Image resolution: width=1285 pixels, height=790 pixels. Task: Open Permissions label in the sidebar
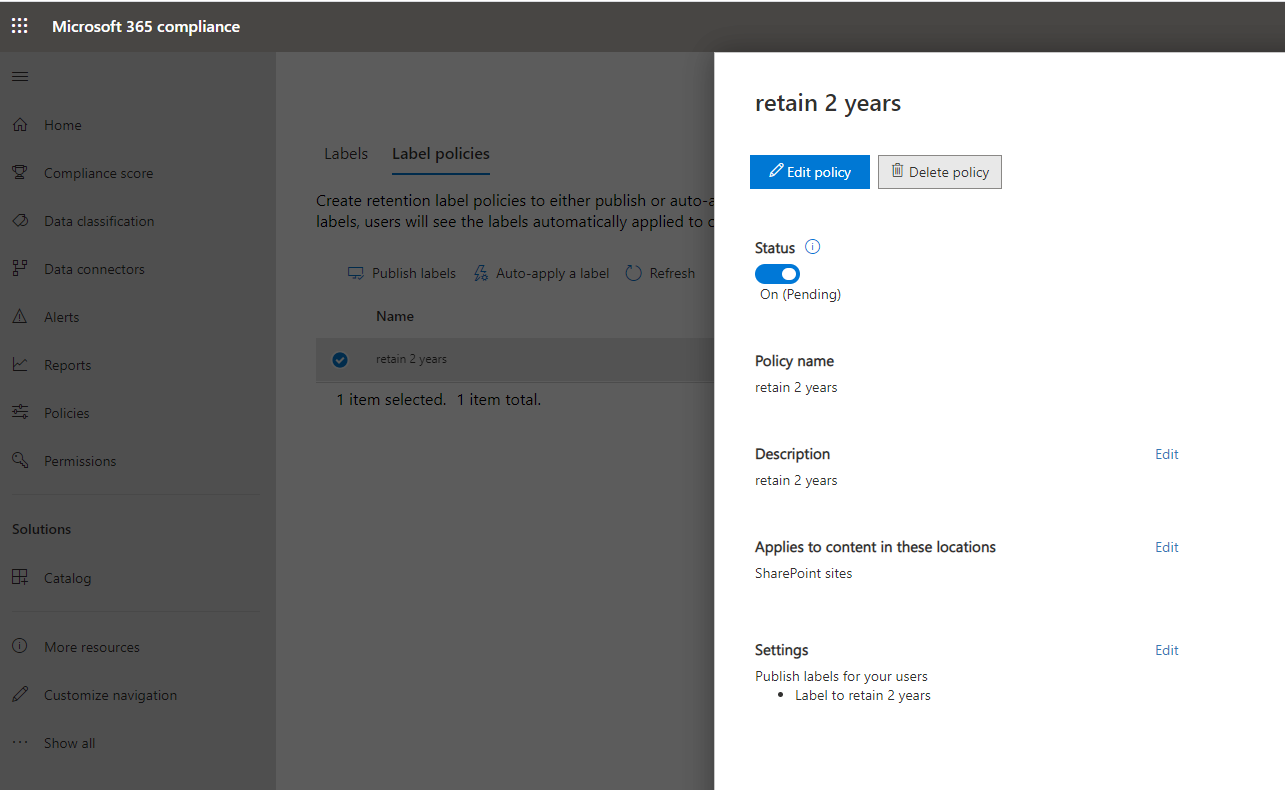click(x=80, y=461)
